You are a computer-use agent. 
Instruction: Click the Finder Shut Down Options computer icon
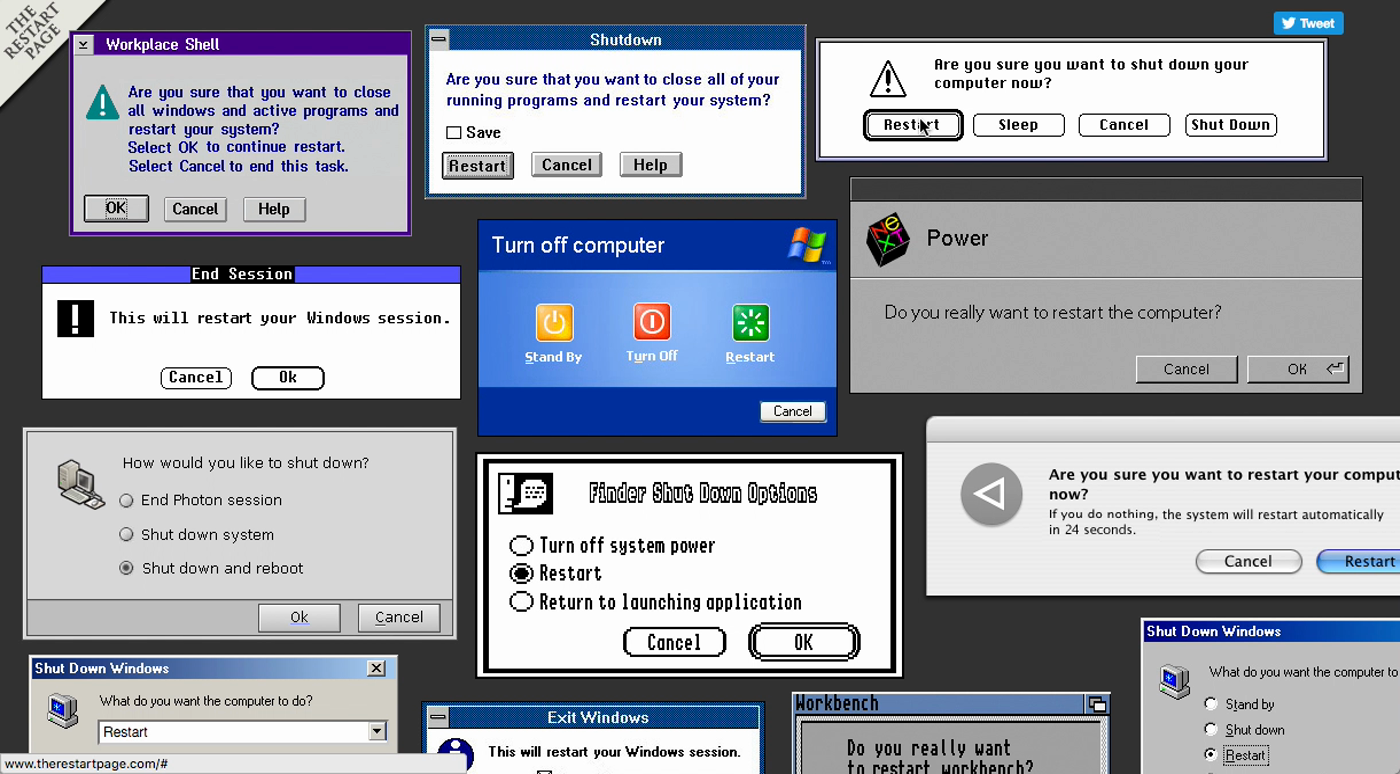pos(524,493)
